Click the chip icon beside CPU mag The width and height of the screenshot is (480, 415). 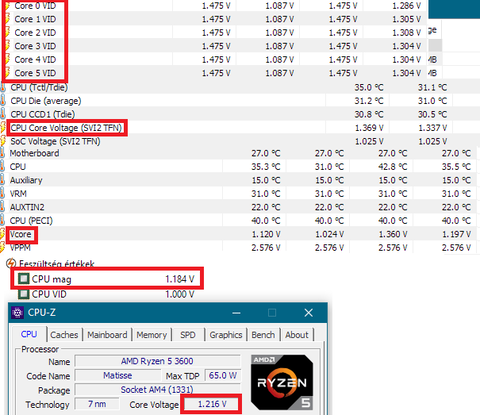click(x=23, y=279)
